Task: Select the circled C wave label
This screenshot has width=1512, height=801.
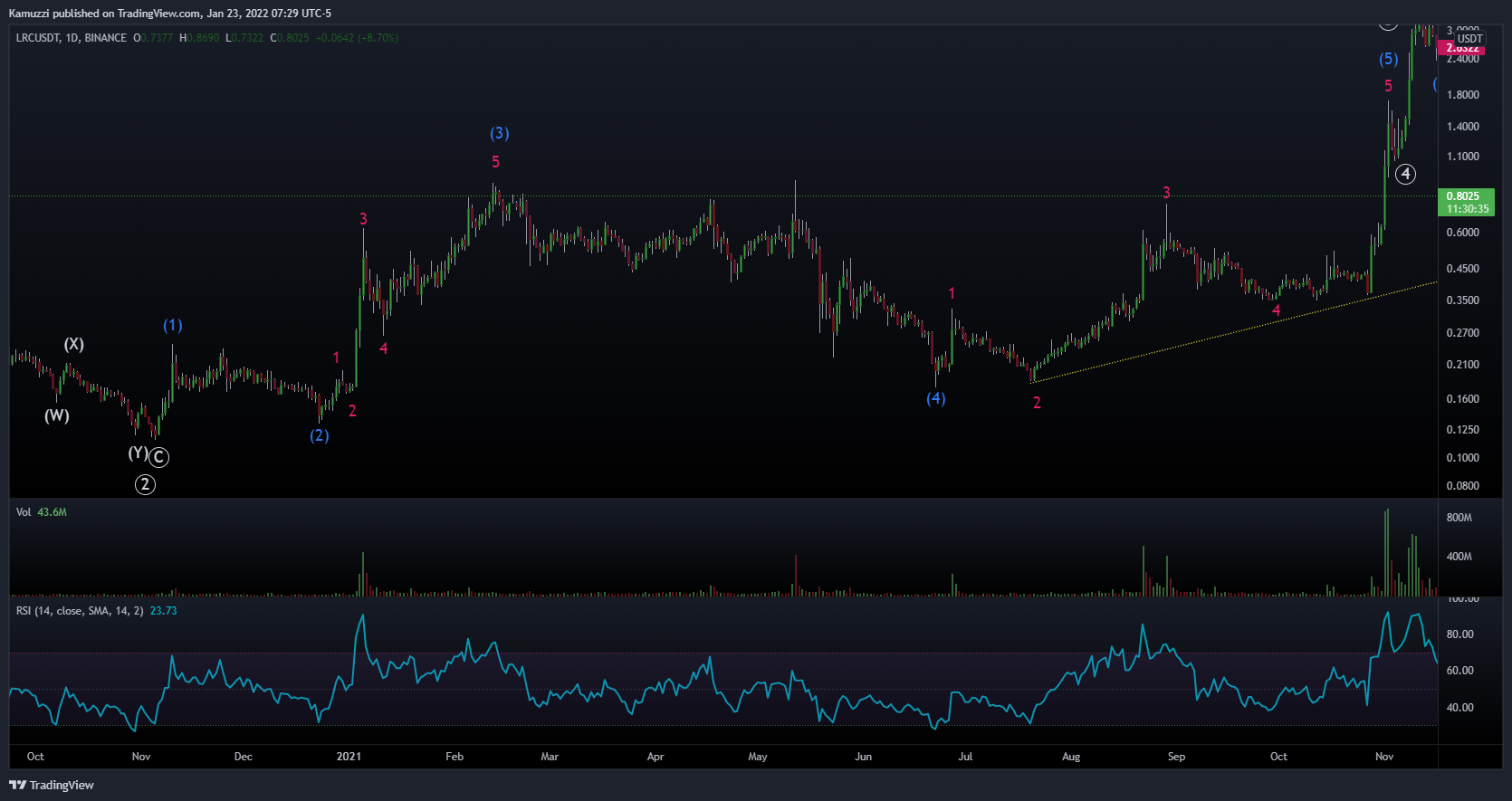Action: pos(158,457)
